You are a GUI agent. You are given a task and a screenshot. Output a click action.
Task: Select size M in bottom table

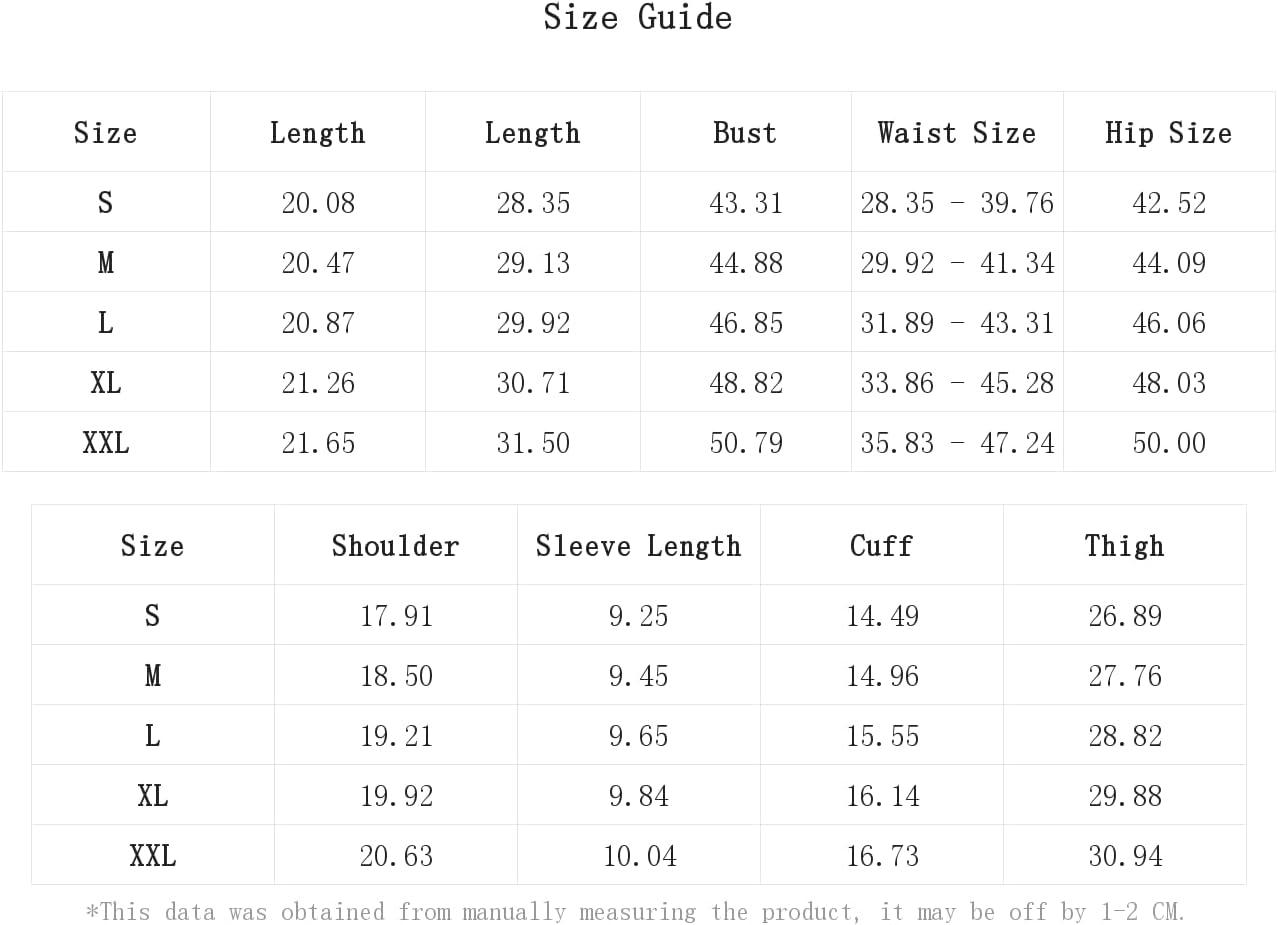click(152, 676)
